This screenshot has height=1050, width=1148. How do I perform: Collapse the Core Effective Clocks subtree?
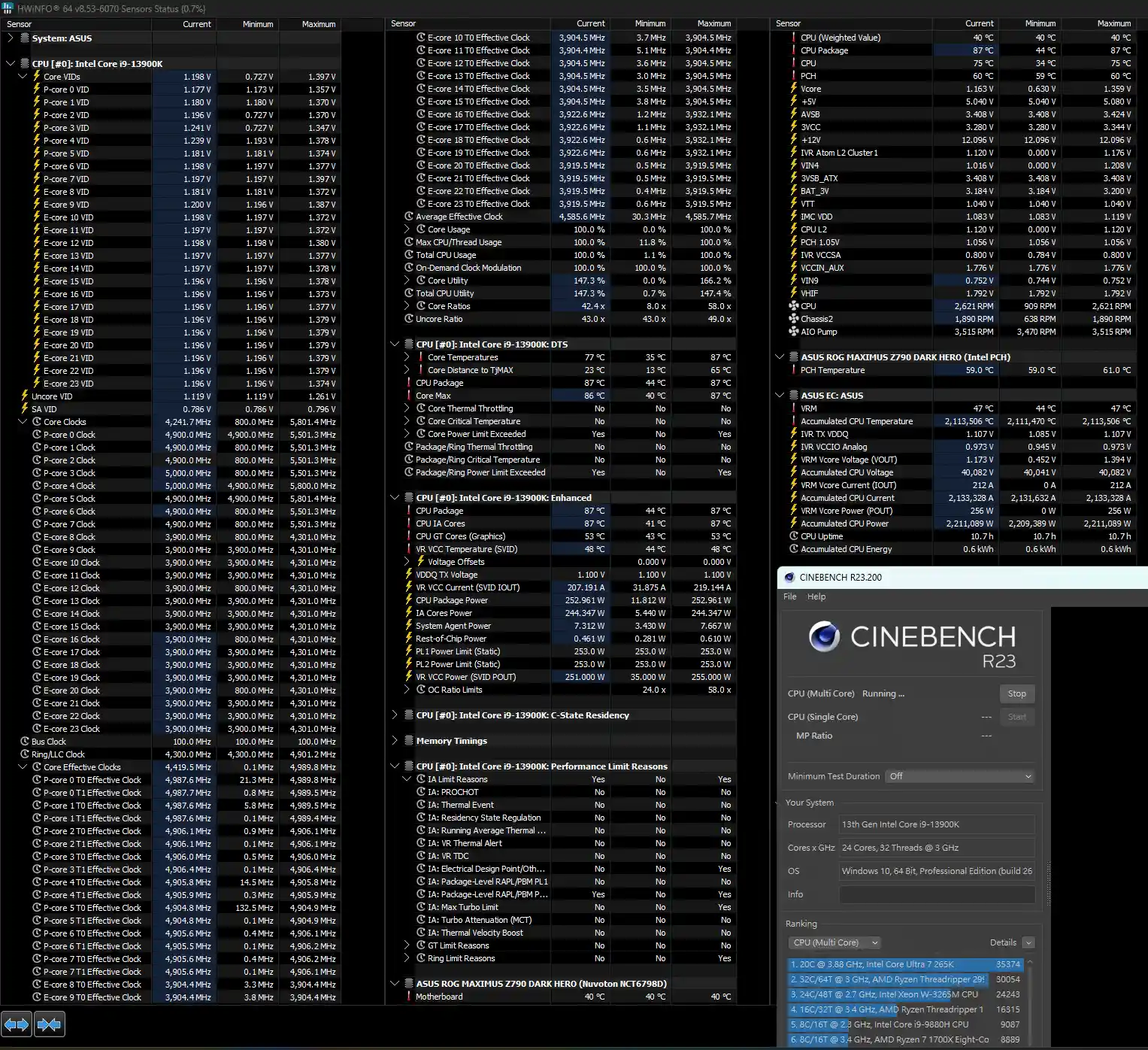(x=23, y=767)
